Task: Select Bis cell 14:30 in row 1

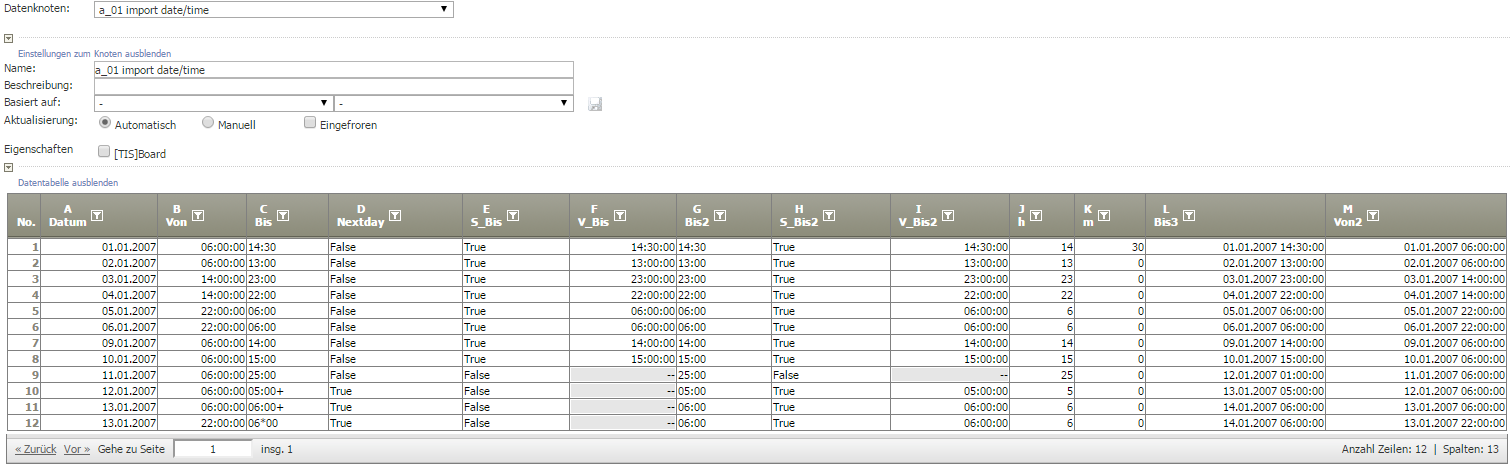Action: click(x=287, y=246)
